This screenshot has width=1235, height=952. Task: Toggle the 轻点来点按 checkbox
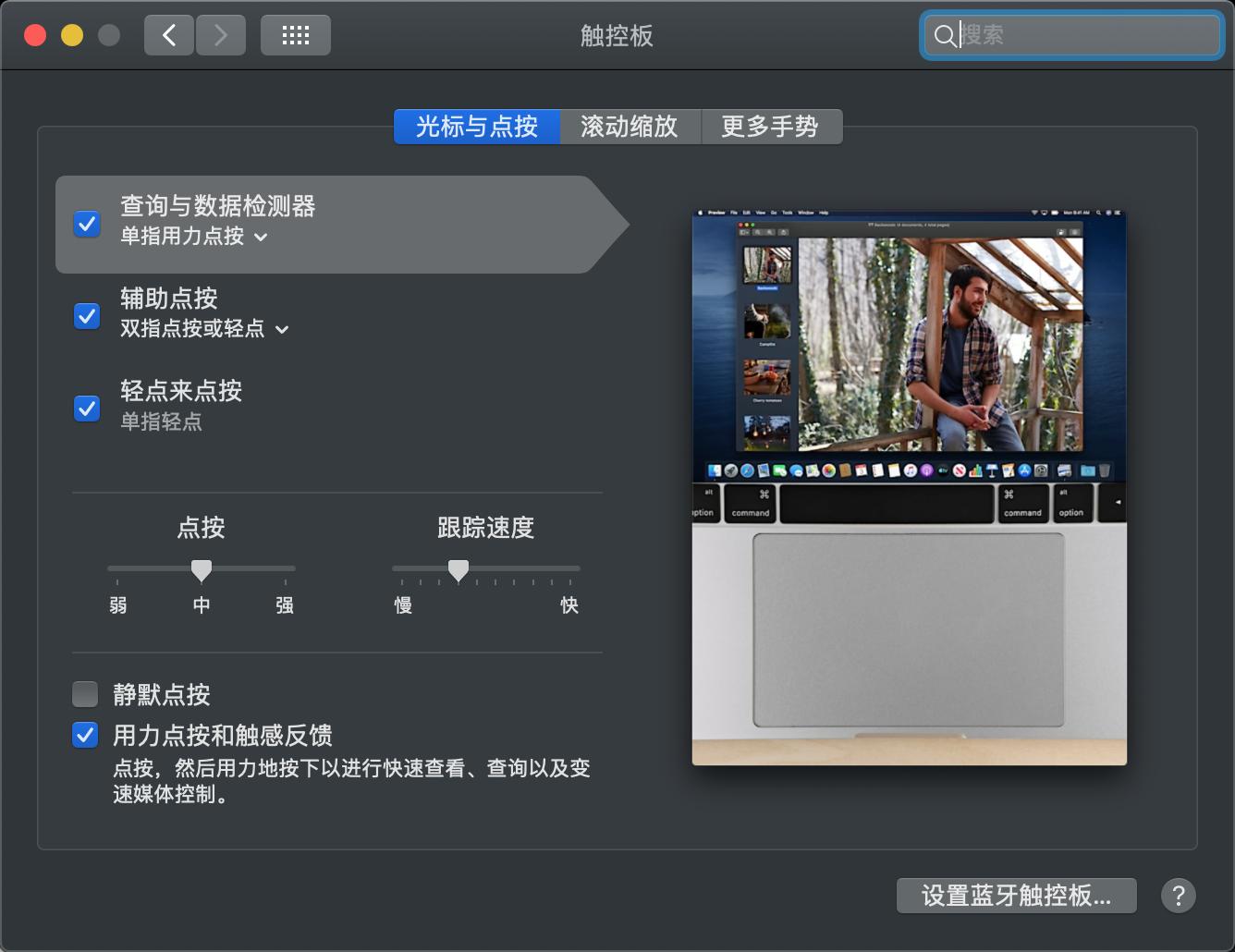coord(86,408)
